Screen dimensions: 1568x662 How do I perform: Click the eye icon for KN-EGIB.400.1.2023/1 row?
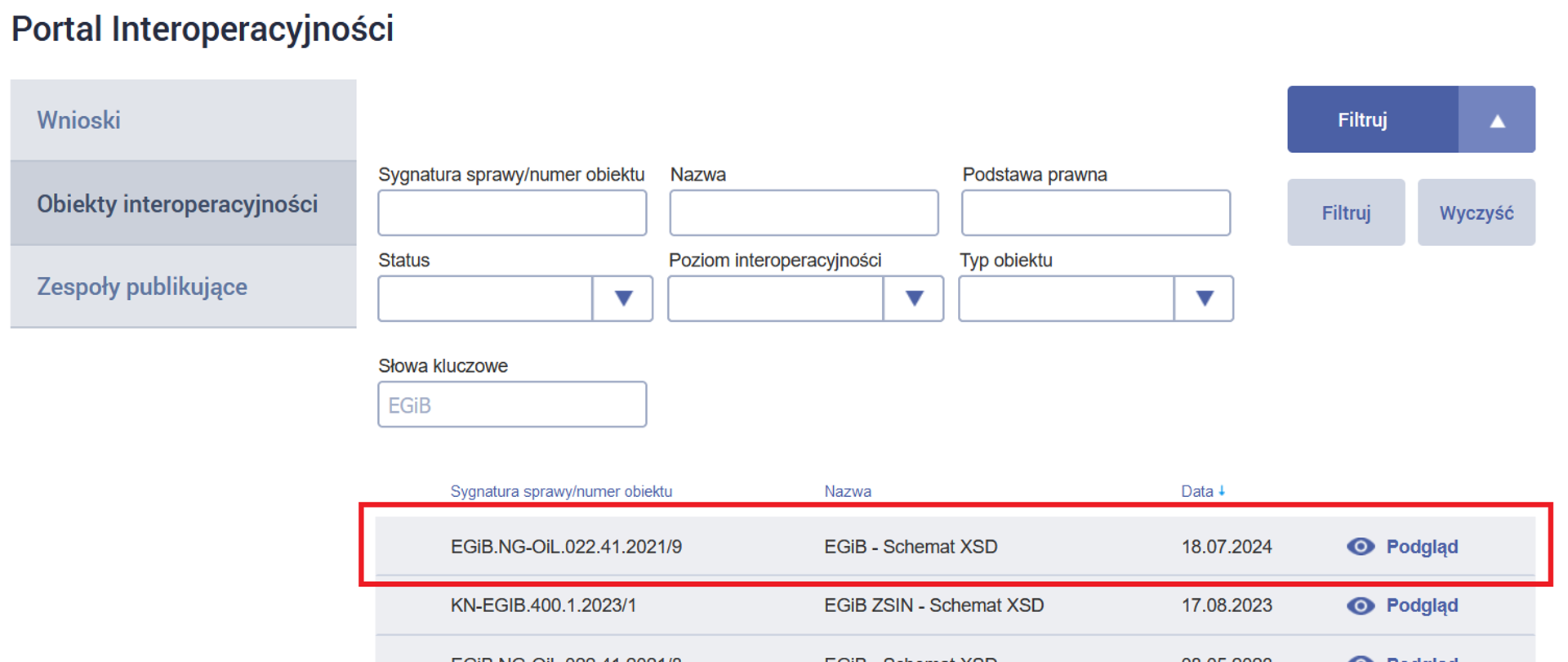pos(1360,606)
